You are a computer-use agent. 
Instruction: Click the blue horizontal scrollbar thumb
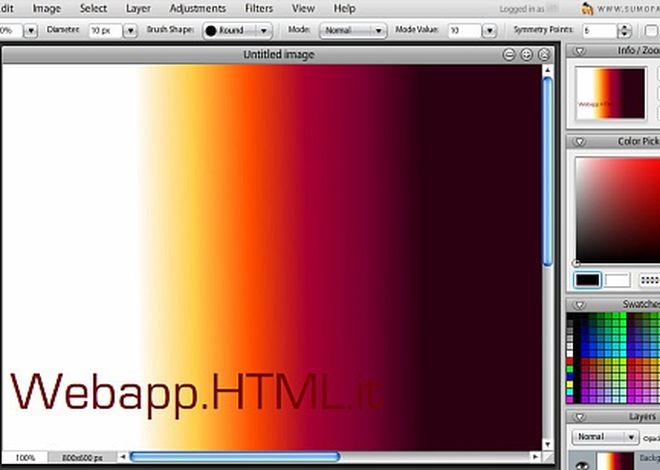pos(235,457)
